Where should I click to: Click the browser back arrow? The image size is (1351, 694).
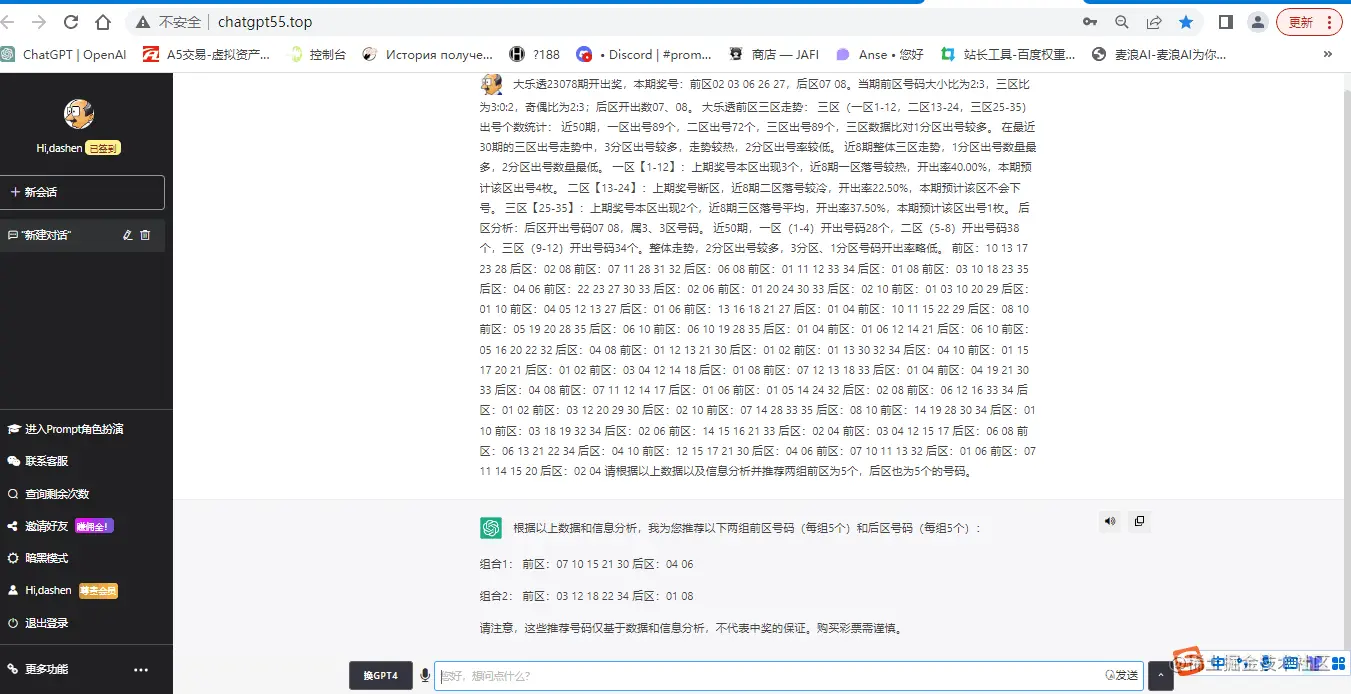click(9, 22)
